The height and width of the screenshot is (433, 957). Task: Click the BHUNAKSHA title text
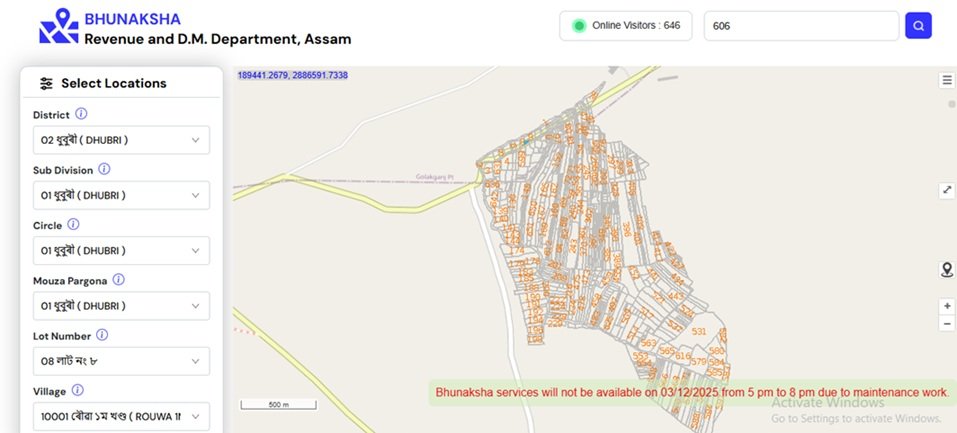tap(132, 19)
